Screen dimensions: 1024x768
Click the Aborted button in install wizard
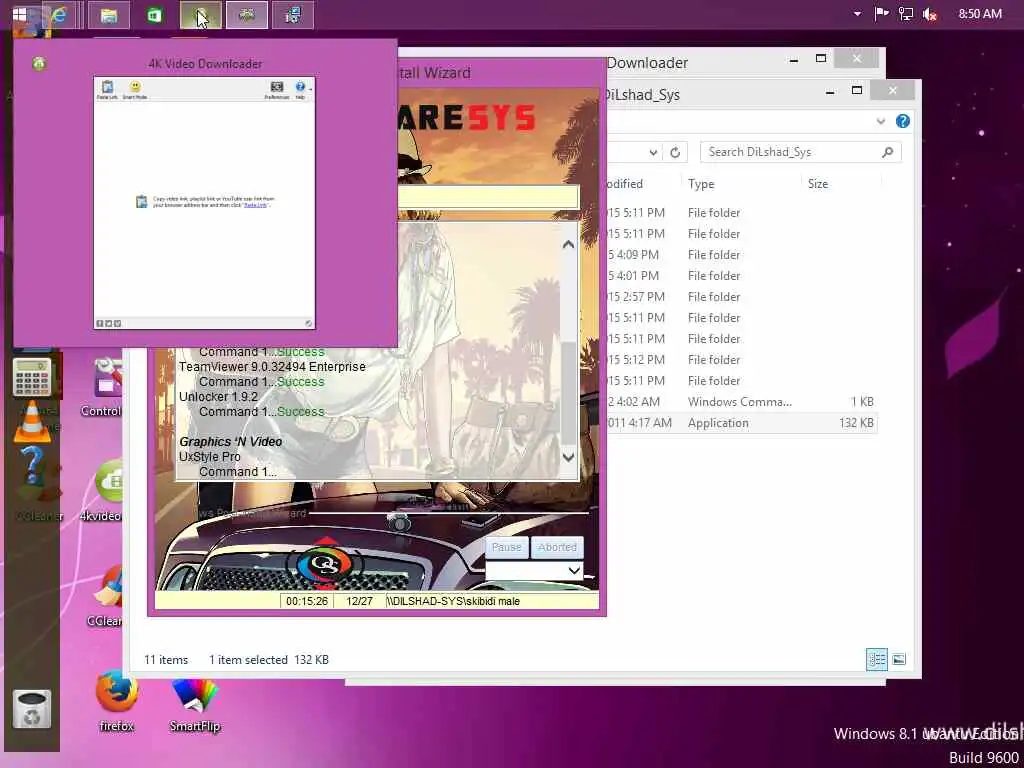pyautogui.click(x=557, y=547)
